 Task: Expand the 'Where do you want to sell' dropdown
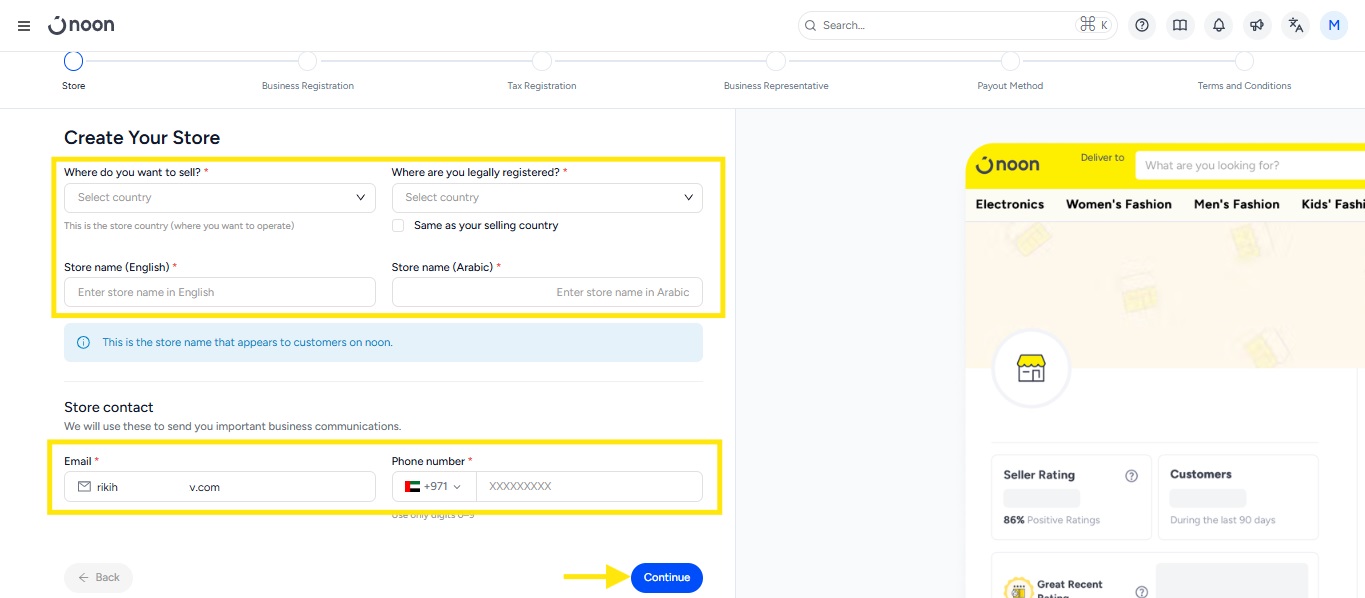pyautogui.click(x=219, y=198)
